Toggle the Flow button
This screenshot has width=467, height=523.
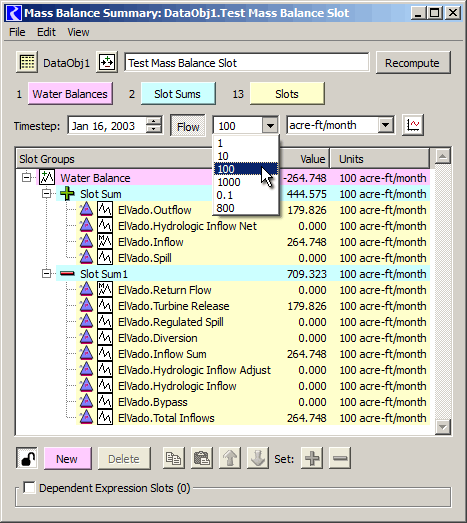click(188, 126)
